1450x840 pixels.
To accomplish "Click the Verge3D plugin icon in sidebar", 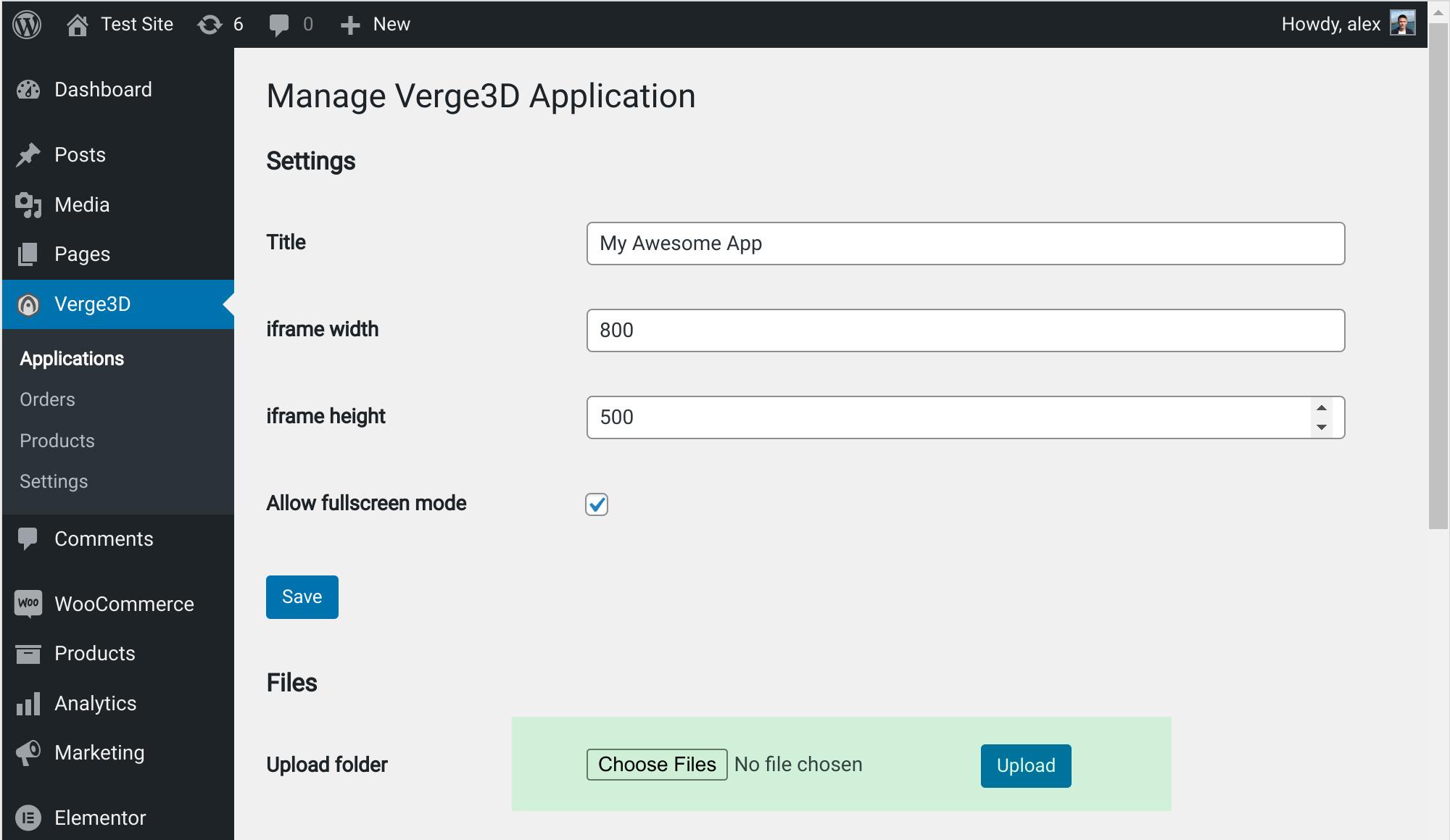I will (27, 303).
